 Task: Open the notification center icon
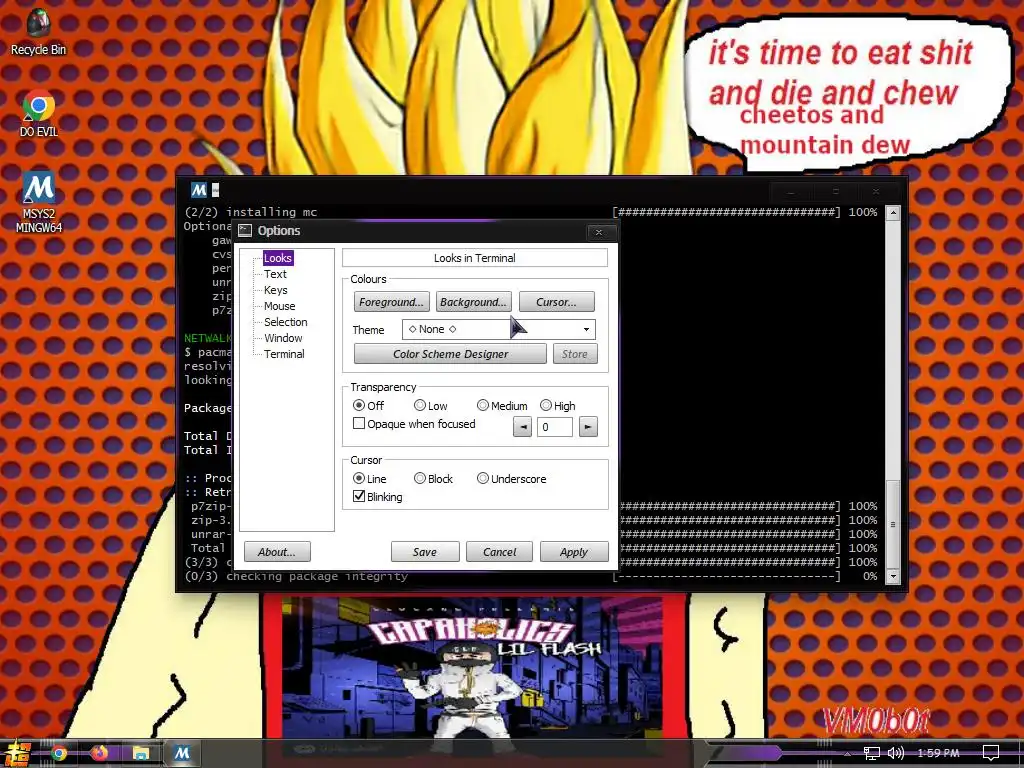(991, 754)
